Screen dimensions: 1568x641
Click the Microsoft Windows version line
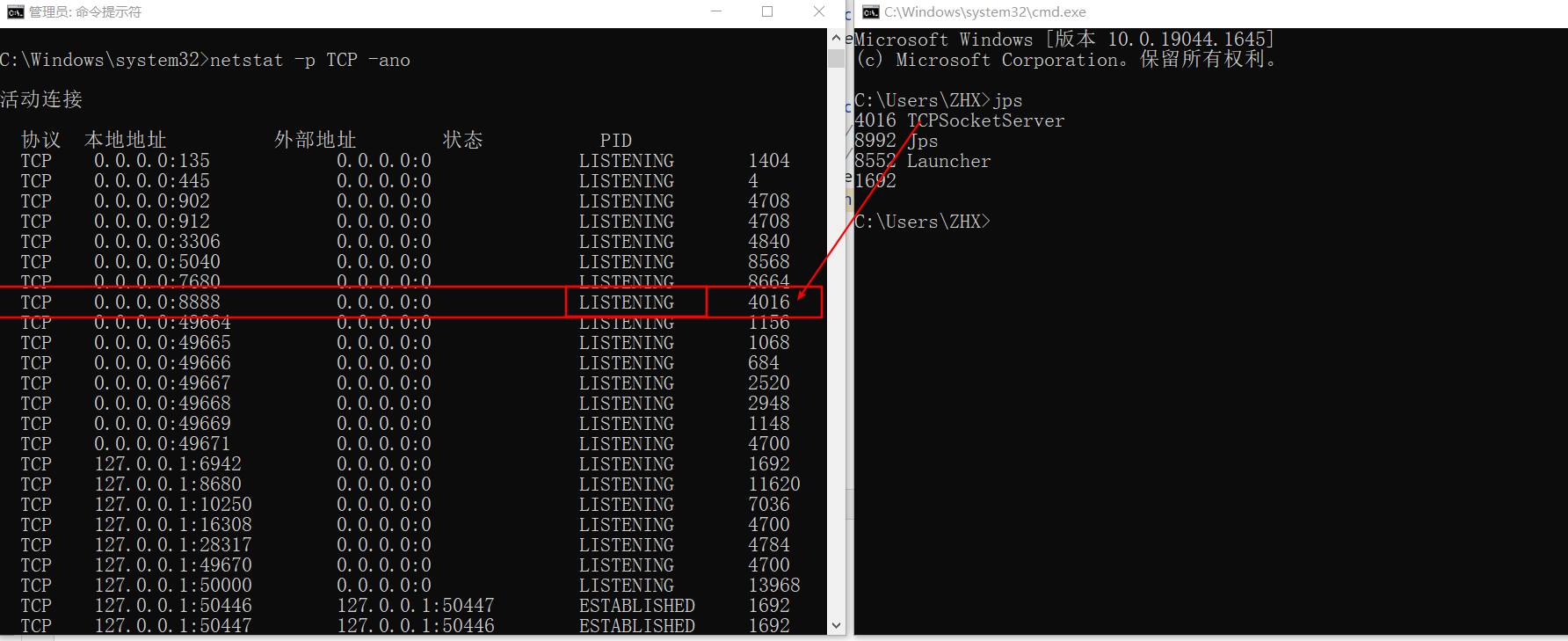1064,40
